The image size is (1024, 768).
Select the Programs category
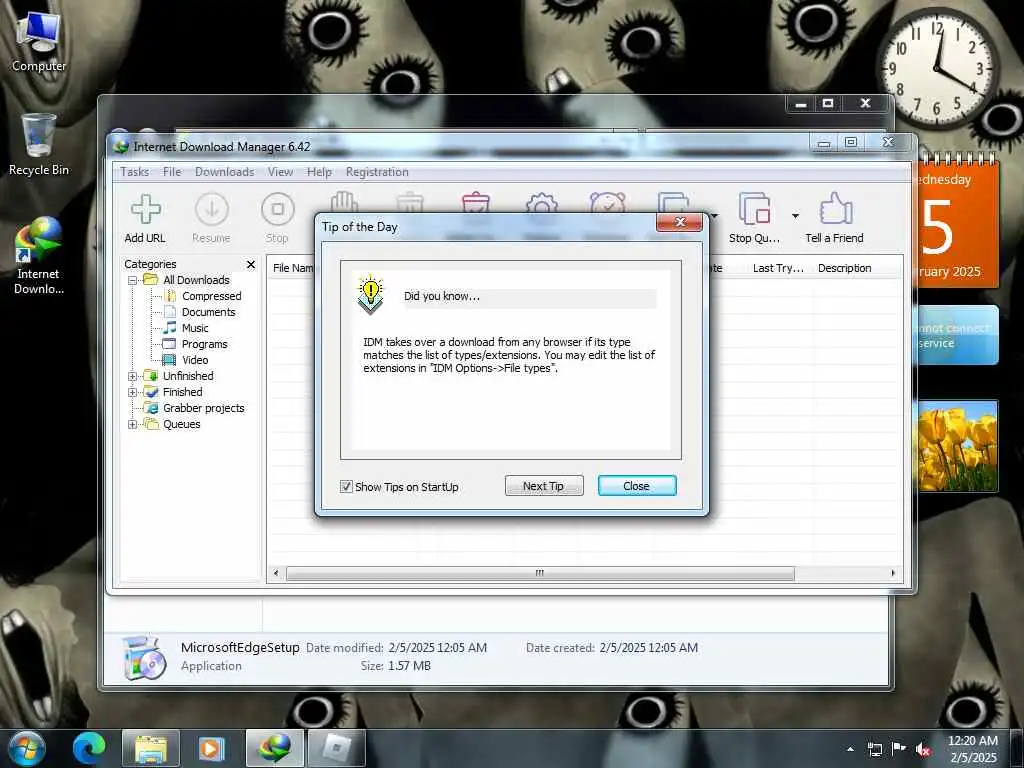(204, 344)
